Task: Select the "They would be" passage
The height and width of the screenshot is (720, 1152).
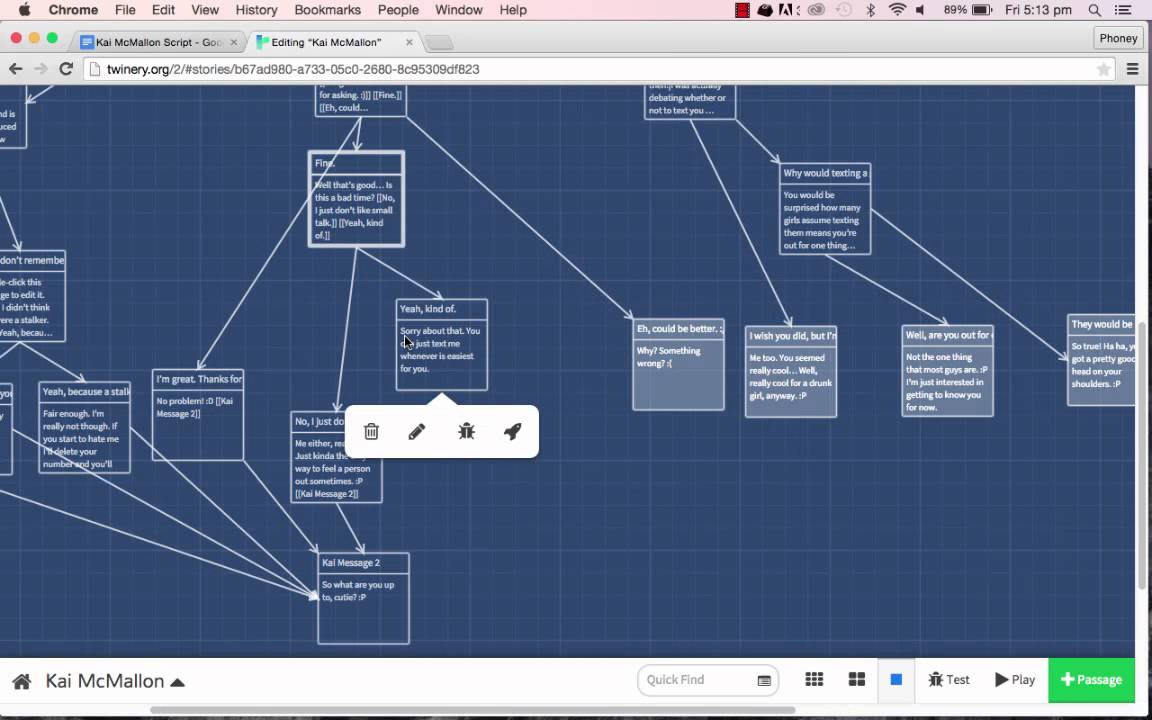Action: [x=1101, y=360]
